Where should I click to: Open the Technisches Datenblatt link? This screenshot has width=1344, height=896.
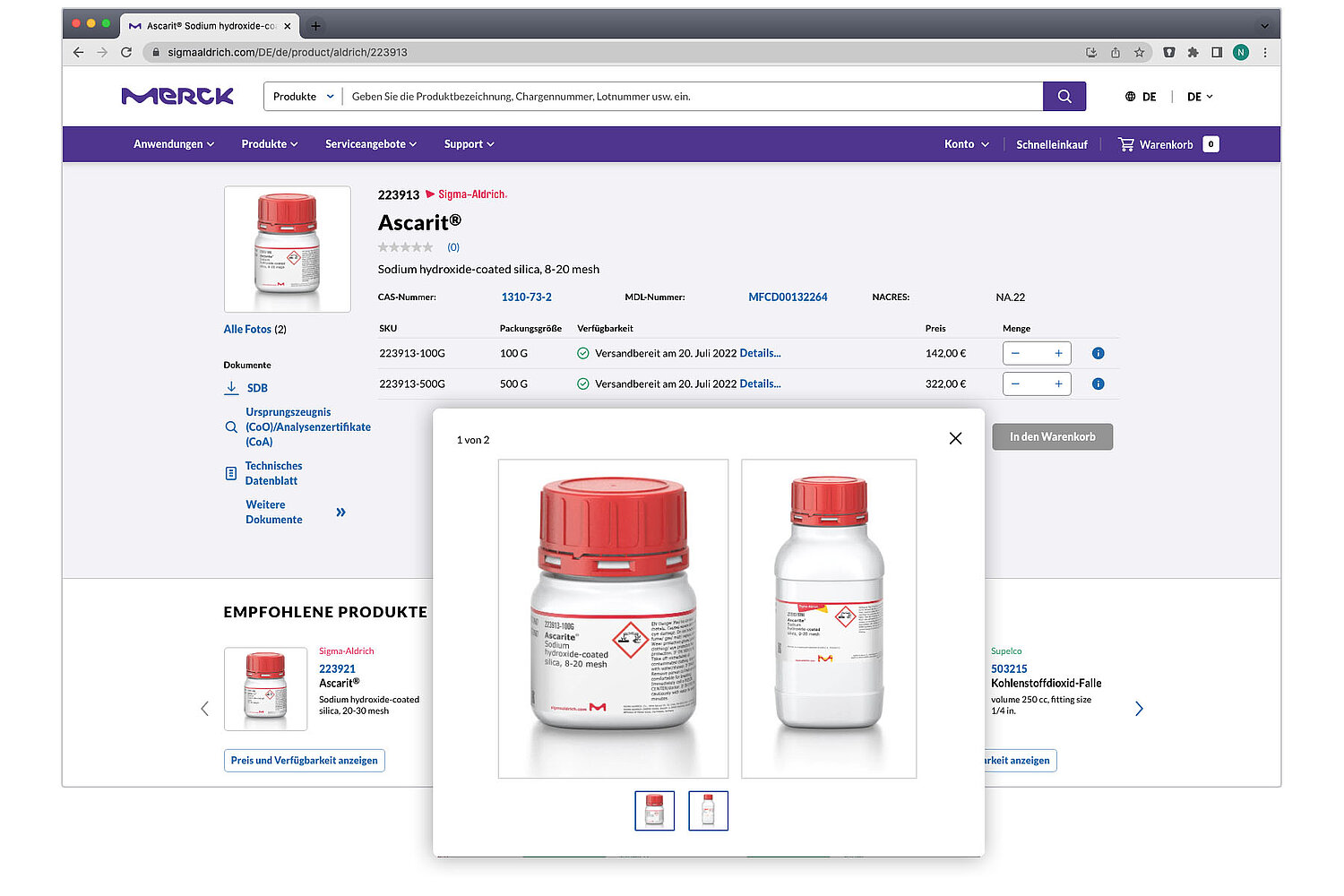tap(273, 473)
